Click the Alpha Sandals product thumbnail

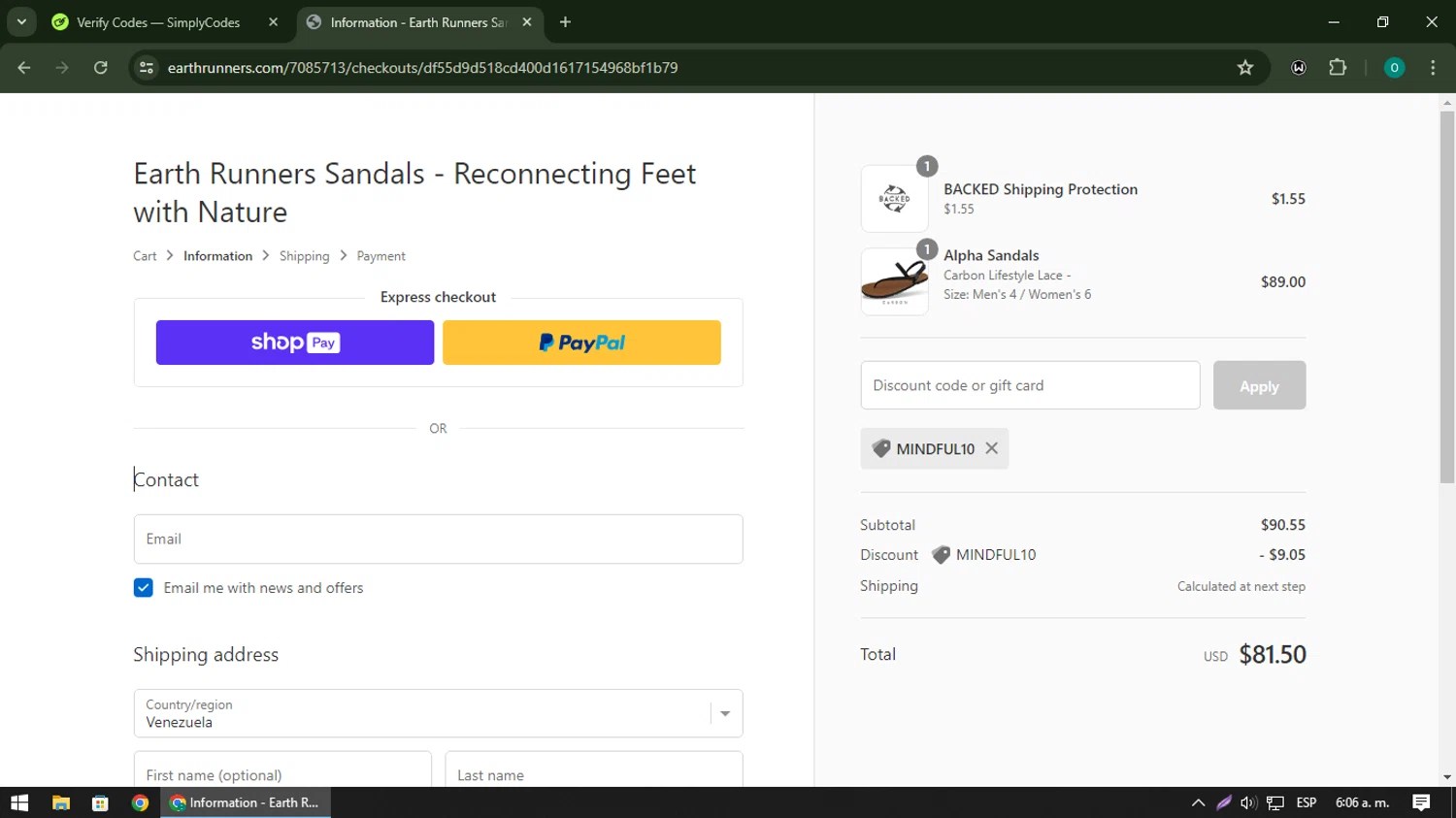894,281
